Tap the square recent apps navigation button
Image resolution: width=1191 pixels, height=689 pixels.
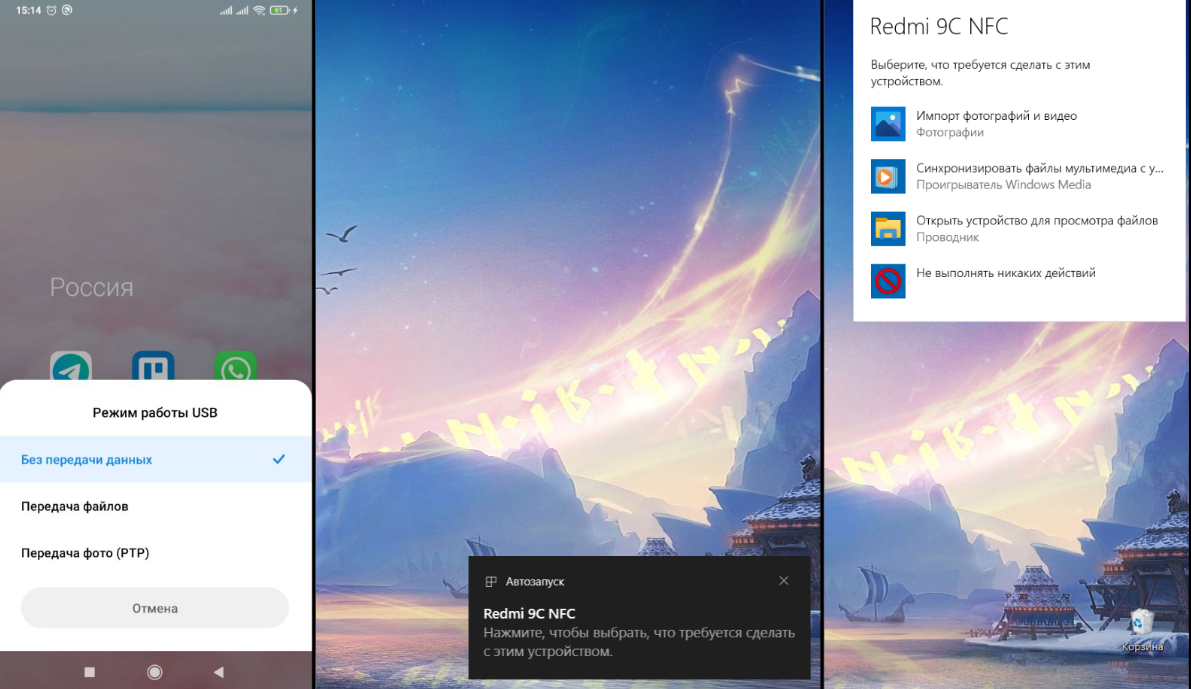pyautogui.click(x=90, y=672)
